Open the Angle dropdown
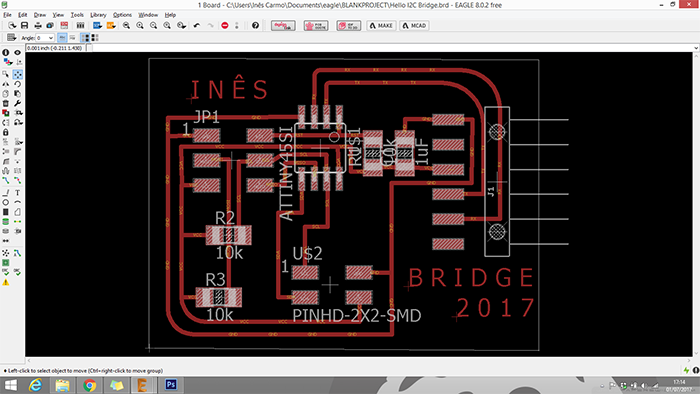 tap(51, 38)
